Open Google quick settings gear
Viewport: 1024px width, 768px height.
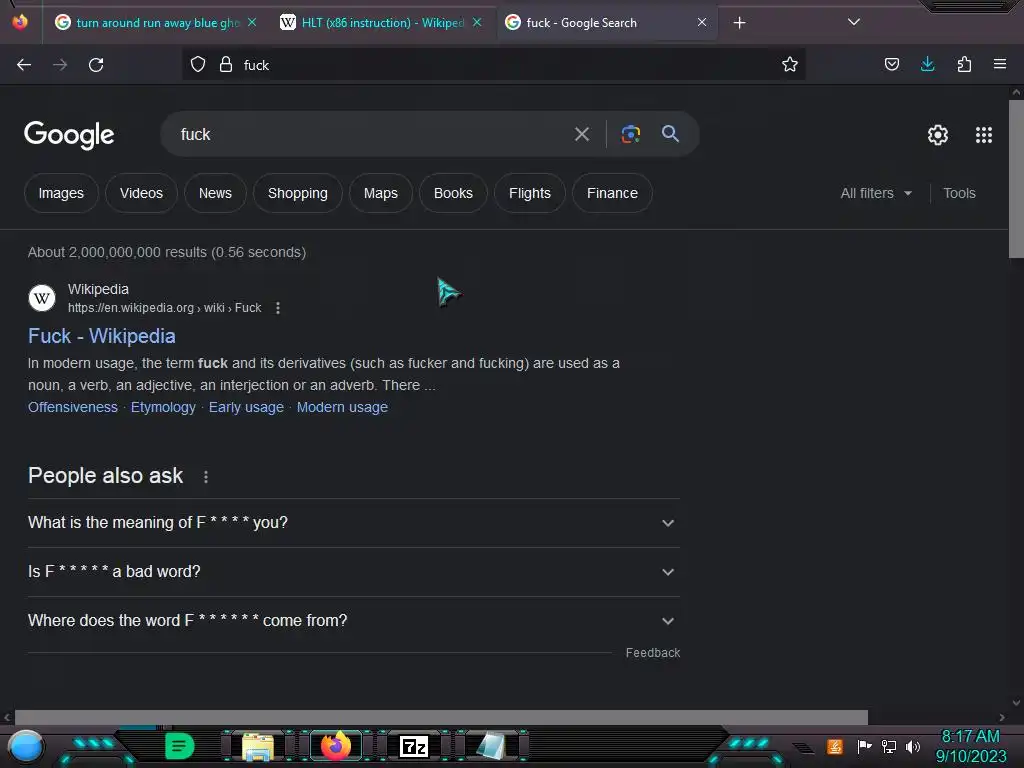[938, 135]
